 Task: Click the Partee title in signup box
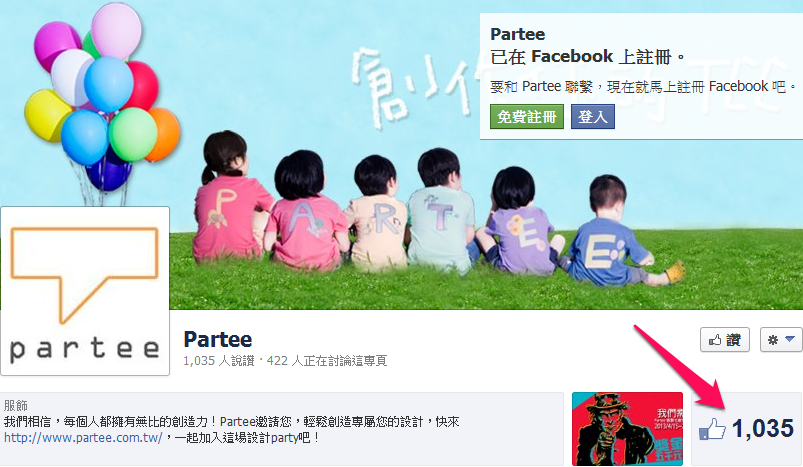(x=517, y=34)
